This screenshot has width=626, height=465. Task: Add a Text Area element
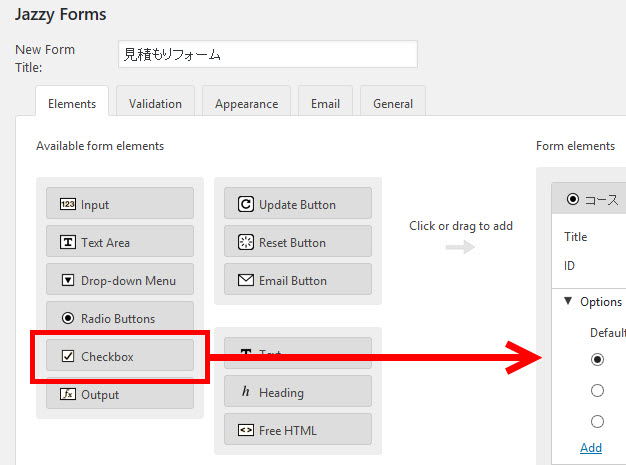pos(120,241)
